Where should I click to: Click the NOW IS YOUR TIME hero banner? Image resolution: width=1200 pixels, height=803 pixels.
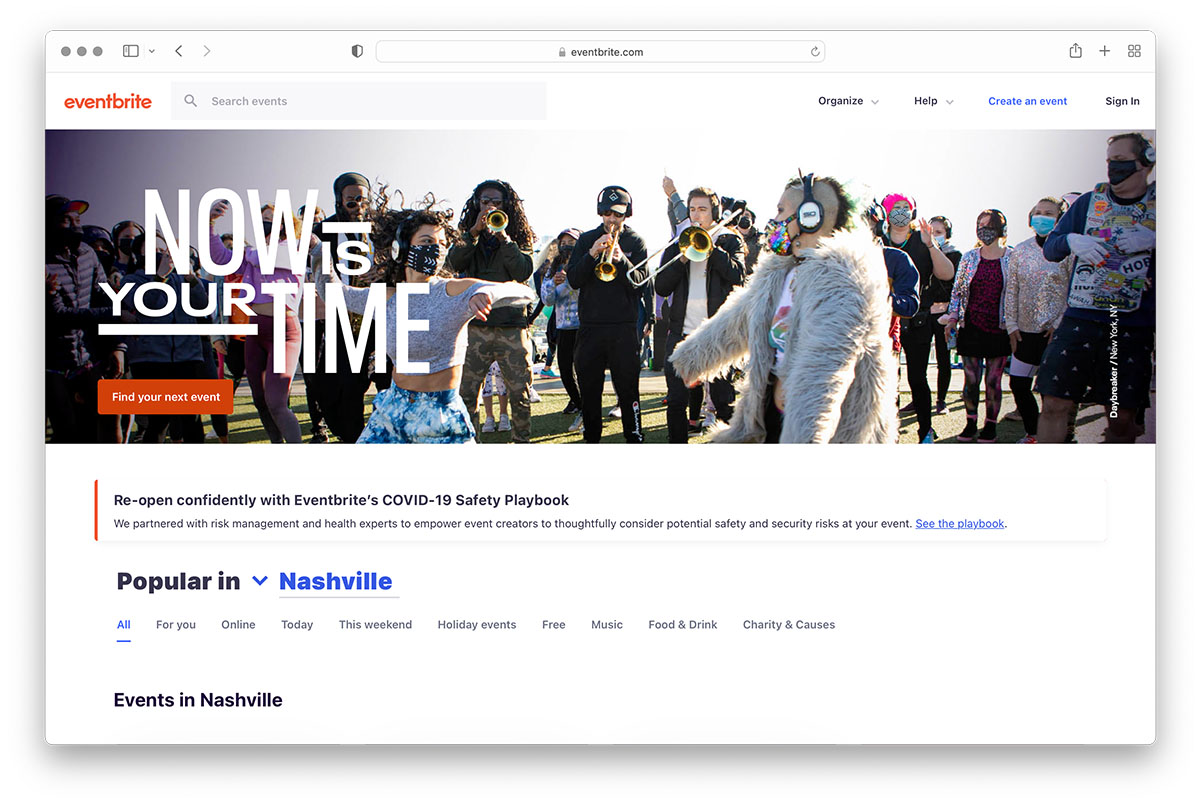tap(600, 286)
